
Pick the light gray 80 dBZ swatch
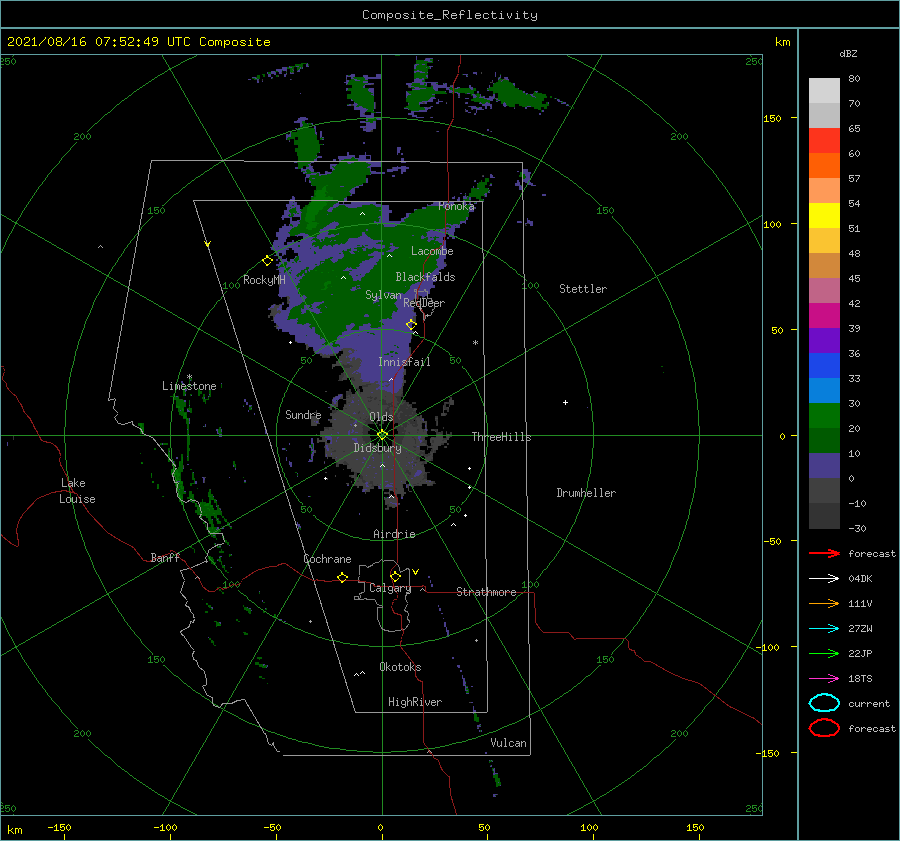coord(824,90)
